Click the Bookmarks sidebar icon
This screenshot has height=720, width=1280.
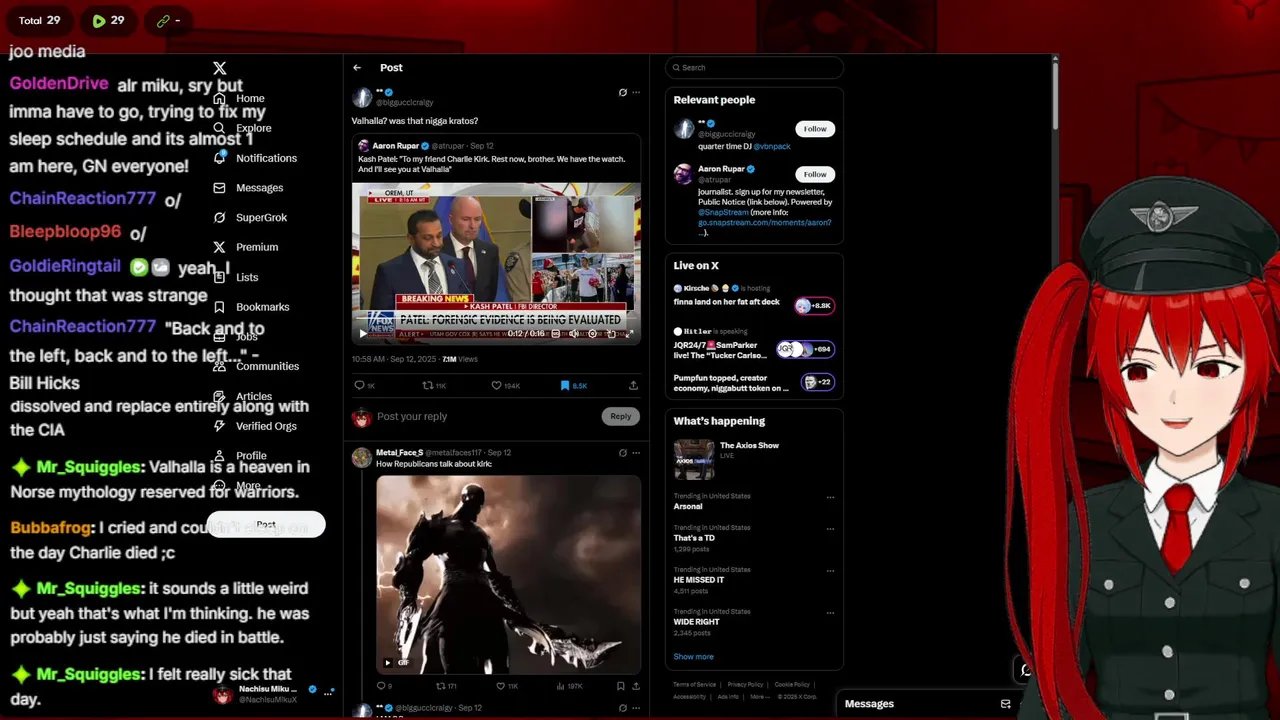point(219,307)
